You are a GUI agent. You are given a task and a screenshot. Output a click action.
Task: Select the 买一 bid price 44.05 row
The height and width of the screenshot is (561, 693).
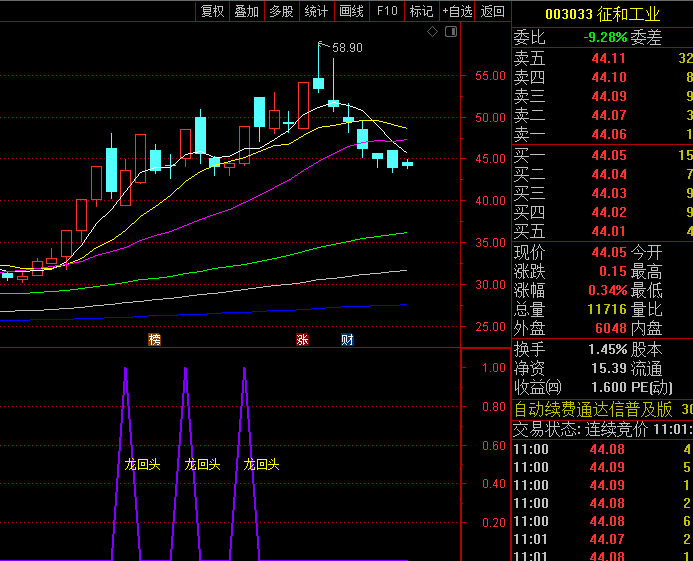600,155
